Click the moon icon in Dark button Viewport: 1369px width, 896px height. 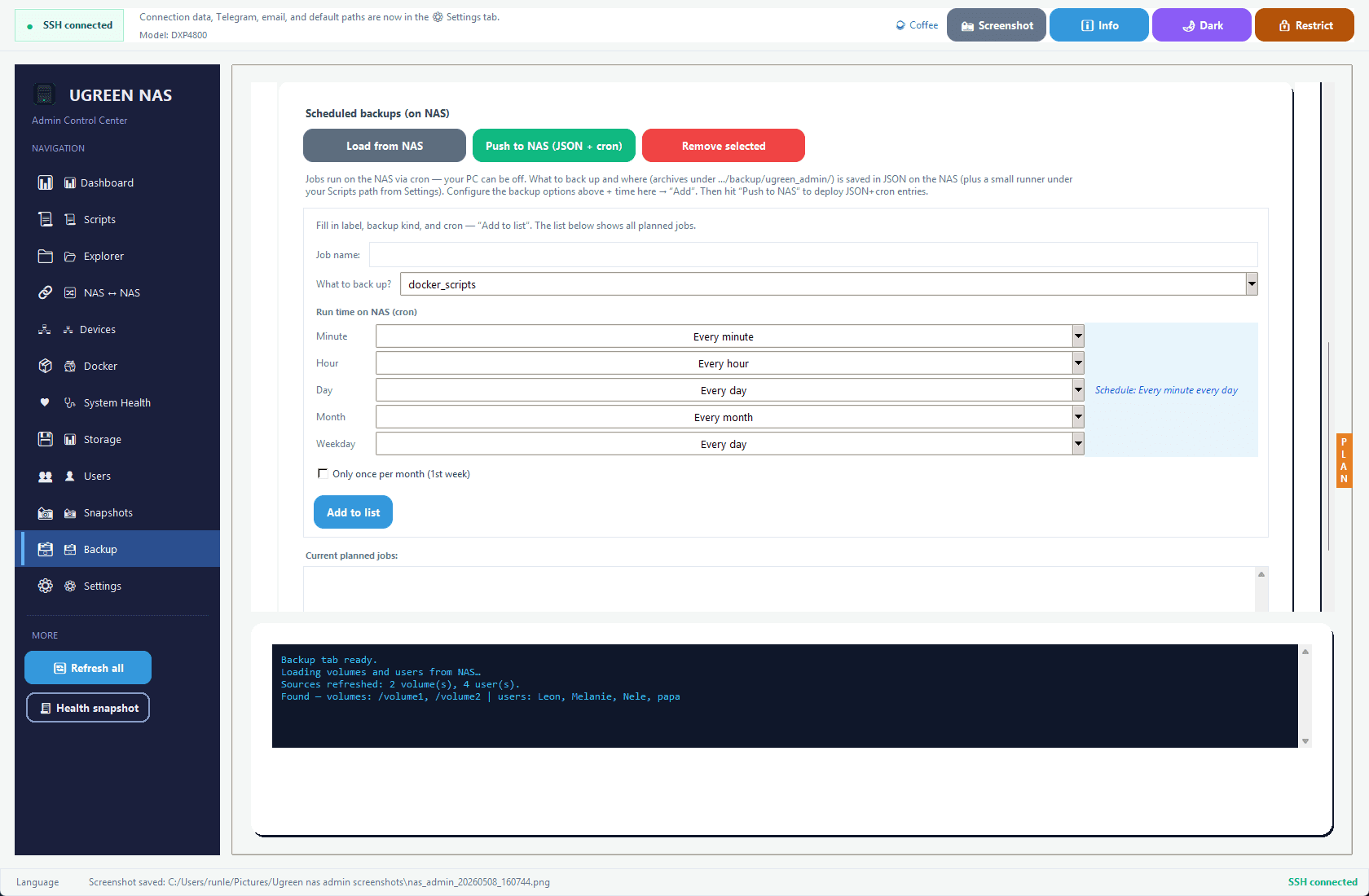click(1189, 26)
